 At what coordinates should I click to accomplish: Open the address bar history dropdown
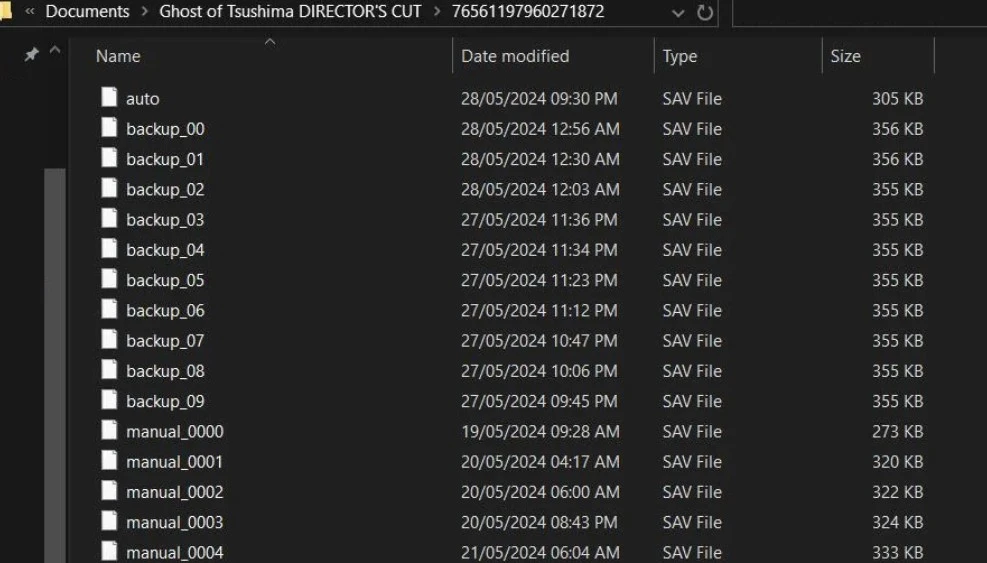(679, 13)
